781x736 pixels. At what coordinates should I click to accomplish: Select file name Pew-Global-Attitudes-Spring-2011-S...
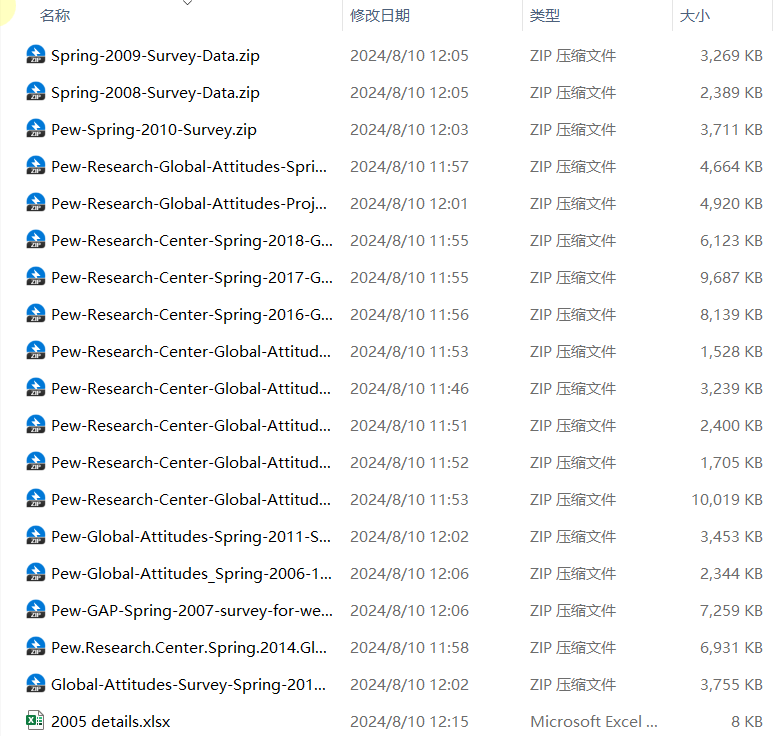pos(191,537)
